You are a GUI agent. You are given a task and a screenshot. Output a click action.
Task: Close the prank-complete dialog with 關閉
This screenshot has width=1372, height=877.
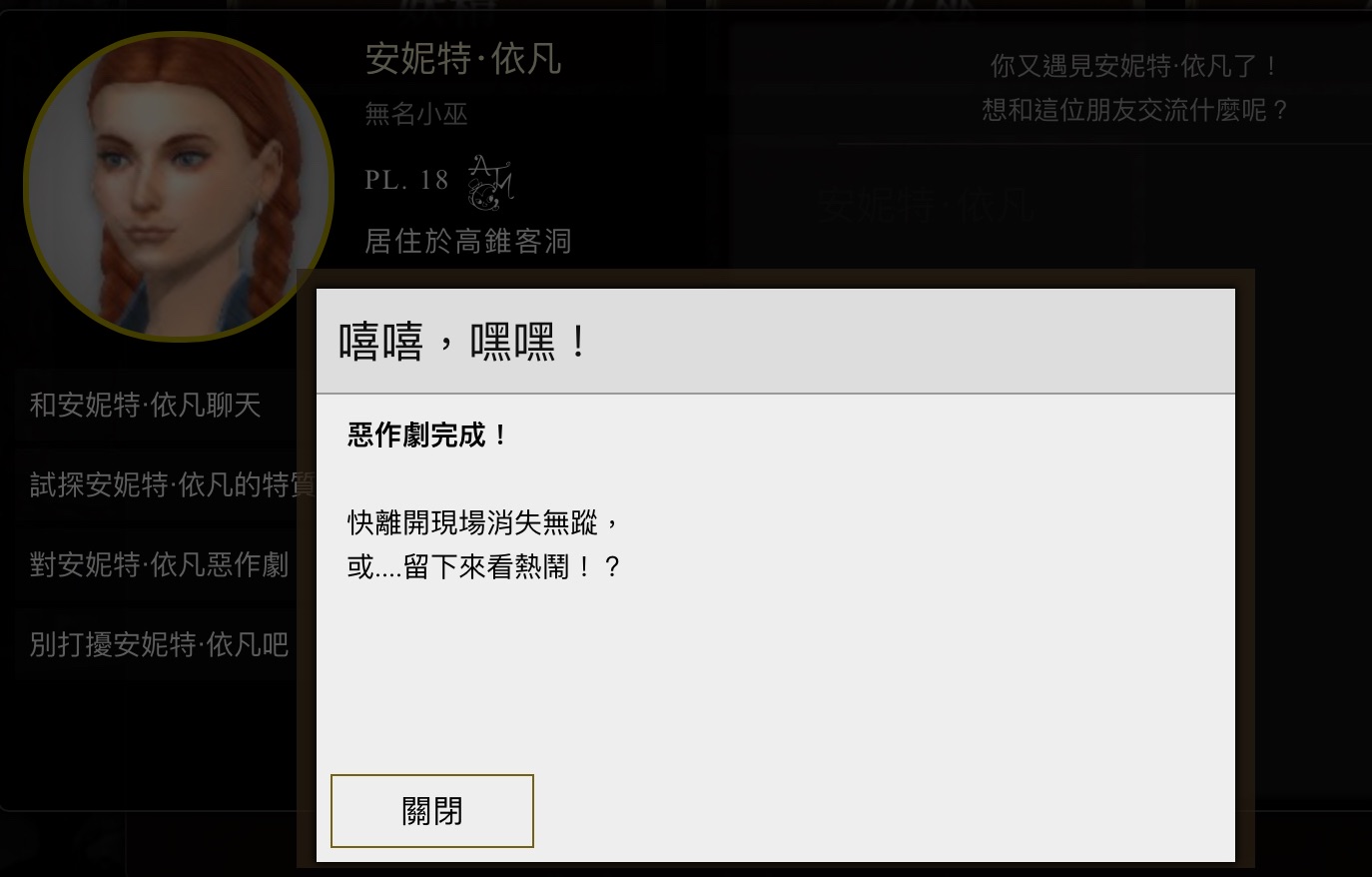pyautogui.click(x=432, y=811)
